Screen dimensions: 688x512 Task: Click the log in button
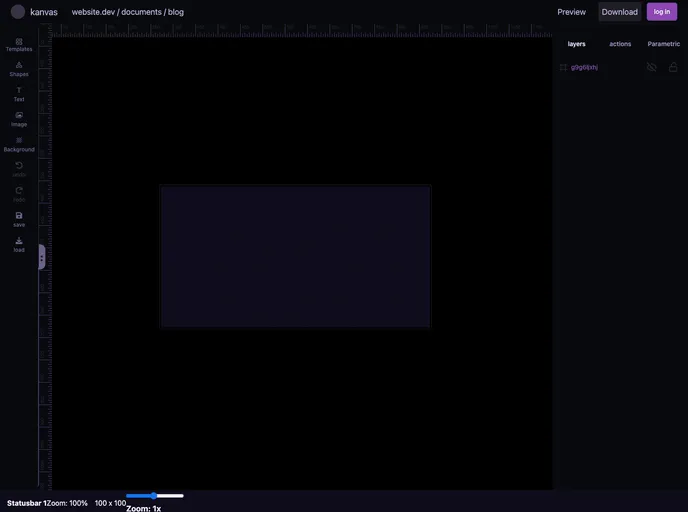(x=662, y=12)
